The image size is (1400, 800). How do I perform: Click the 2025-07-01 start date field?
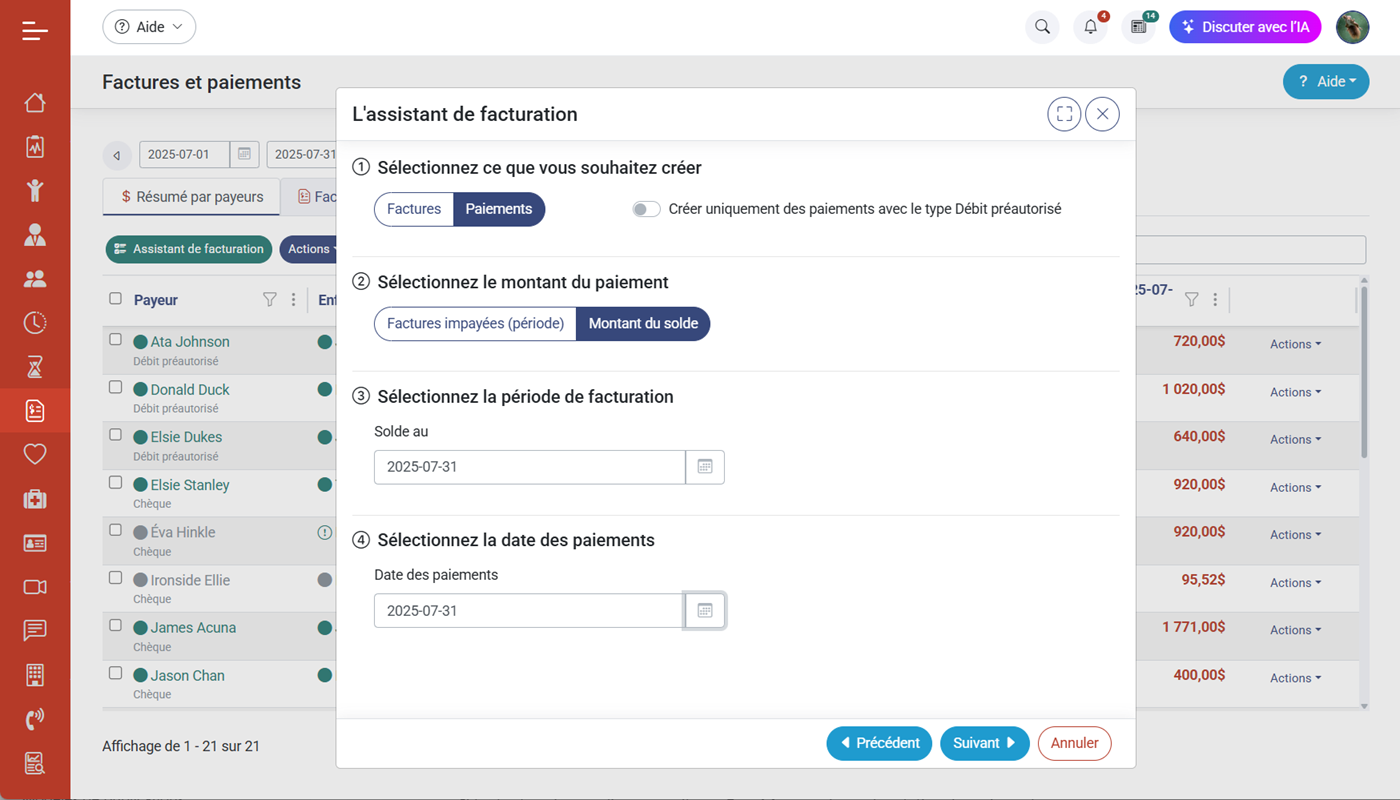pos(184,154)
